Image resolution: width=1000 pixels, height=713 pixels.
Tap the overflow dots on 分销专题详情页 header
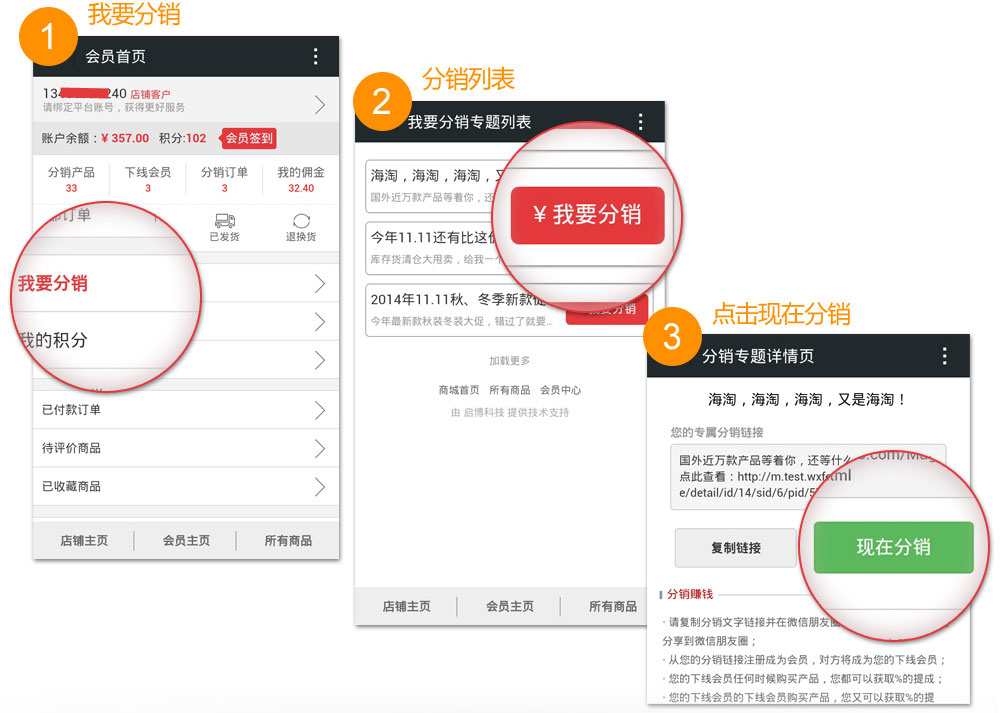(944, 356)
